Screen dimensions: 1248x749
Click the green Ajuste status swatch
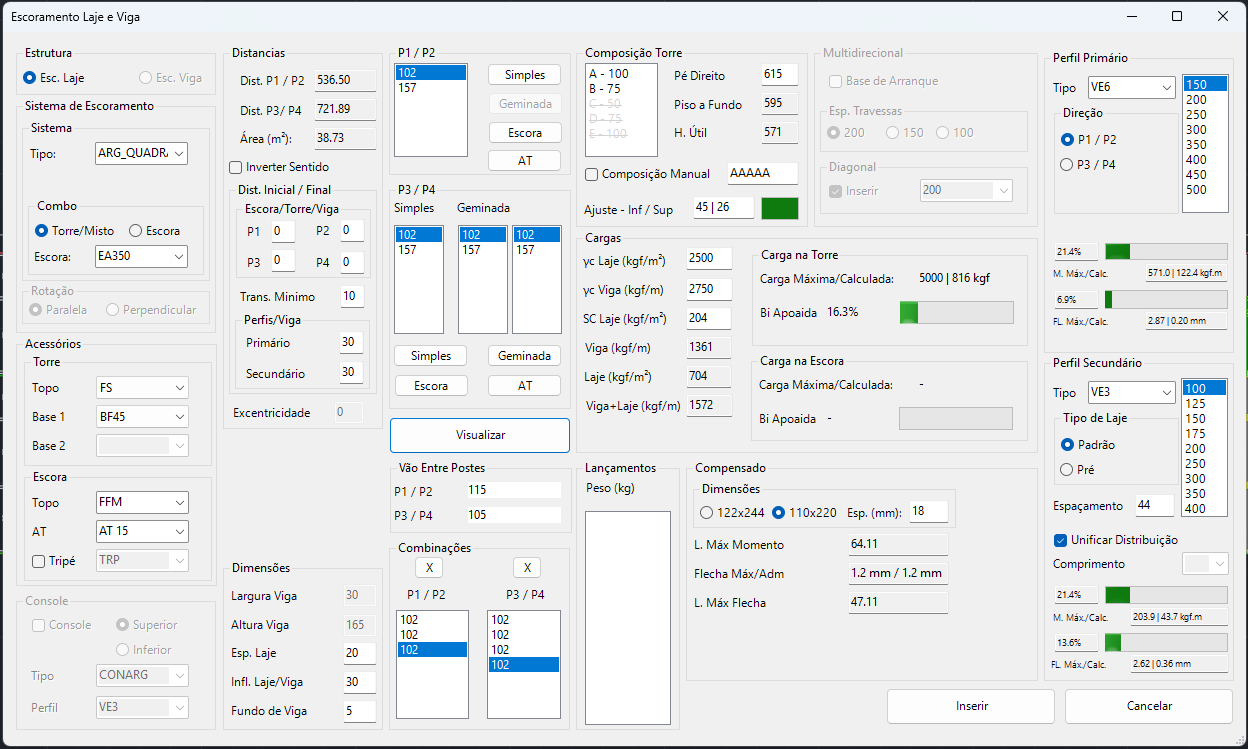pos(780,208)
